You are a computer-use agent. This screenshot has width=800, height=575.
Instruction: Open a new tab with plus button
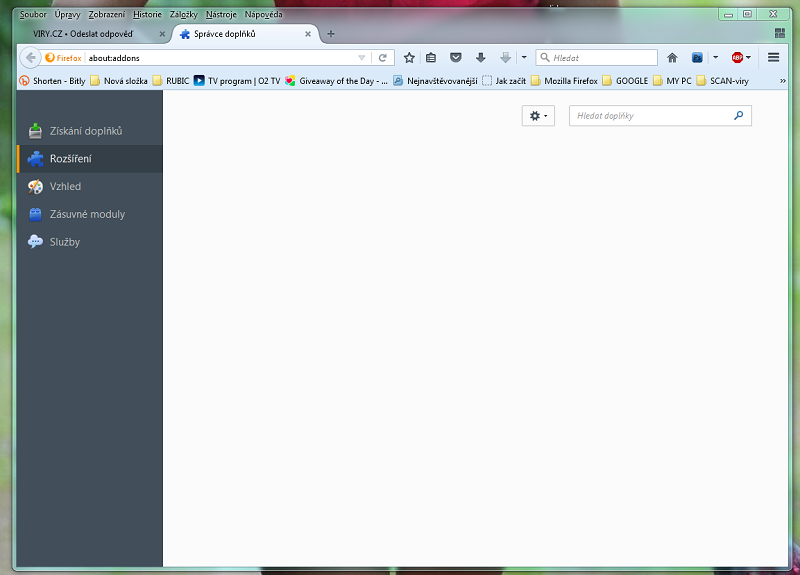331,34
